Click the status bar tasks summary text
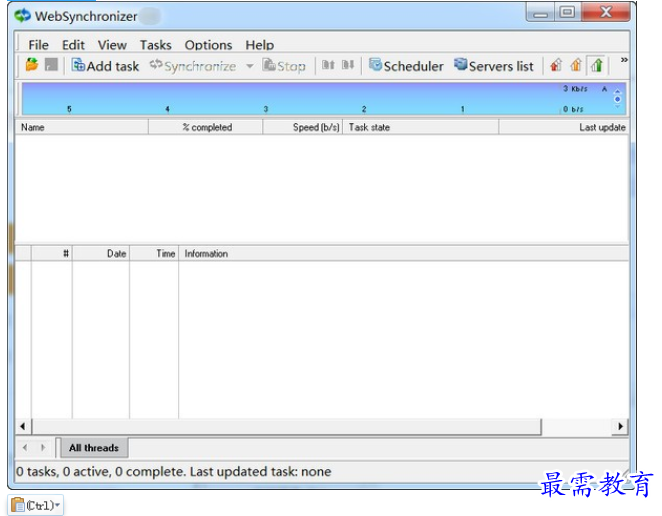Image resolution: width=662 pixels, height=516 pixels. point(174,471)
